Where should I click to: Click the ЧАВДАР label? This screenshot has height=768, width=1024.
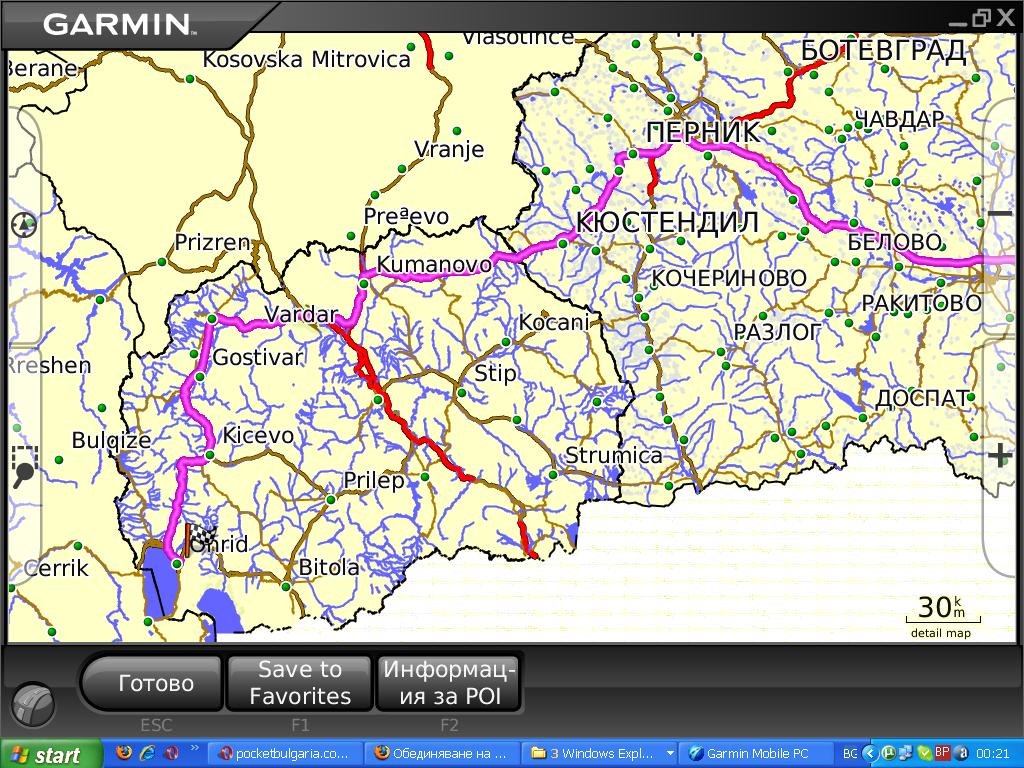coord(899,119)
